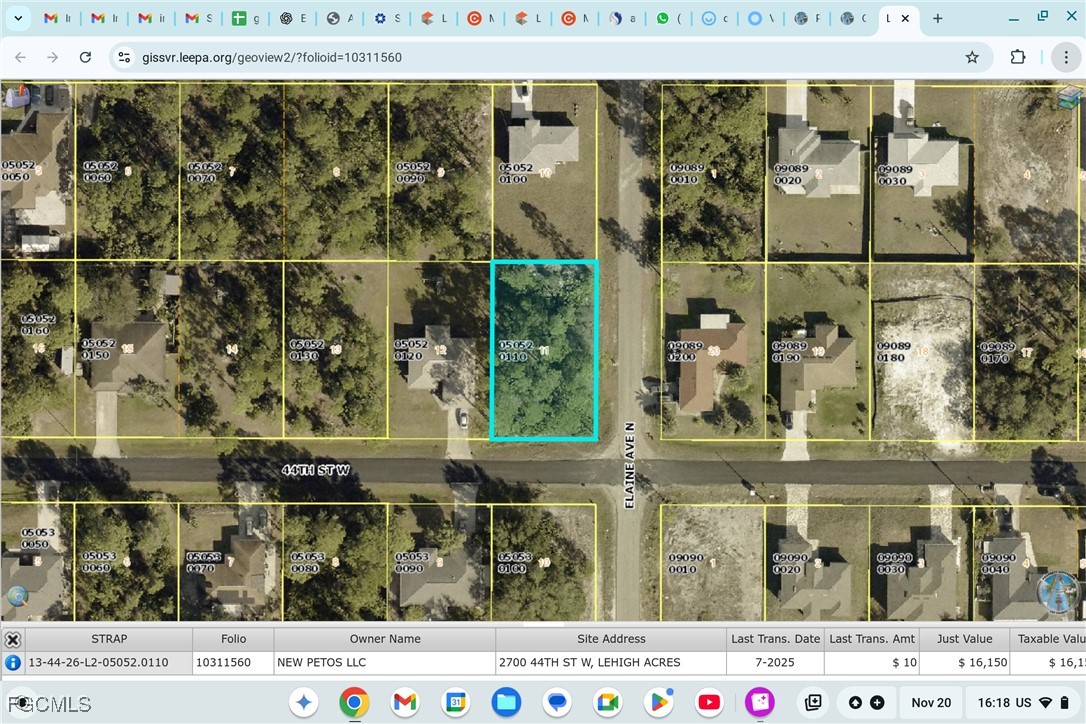1086x724 pixels.
Task: Open Chrome's three-dot menu
Action: 1065,57
